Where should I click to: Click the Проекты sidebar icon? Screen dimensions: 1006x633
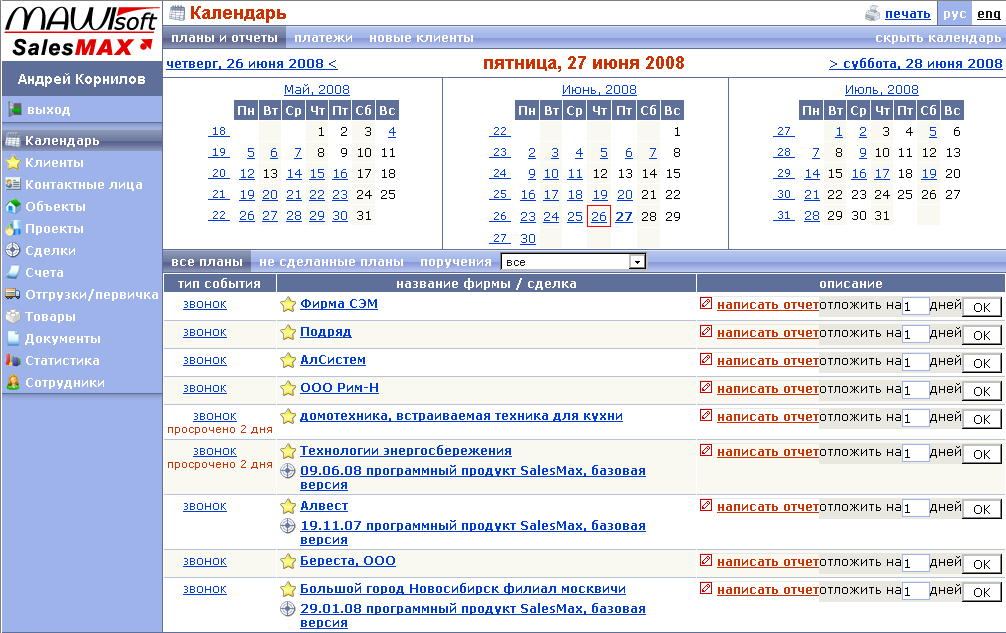pos(13,228)
